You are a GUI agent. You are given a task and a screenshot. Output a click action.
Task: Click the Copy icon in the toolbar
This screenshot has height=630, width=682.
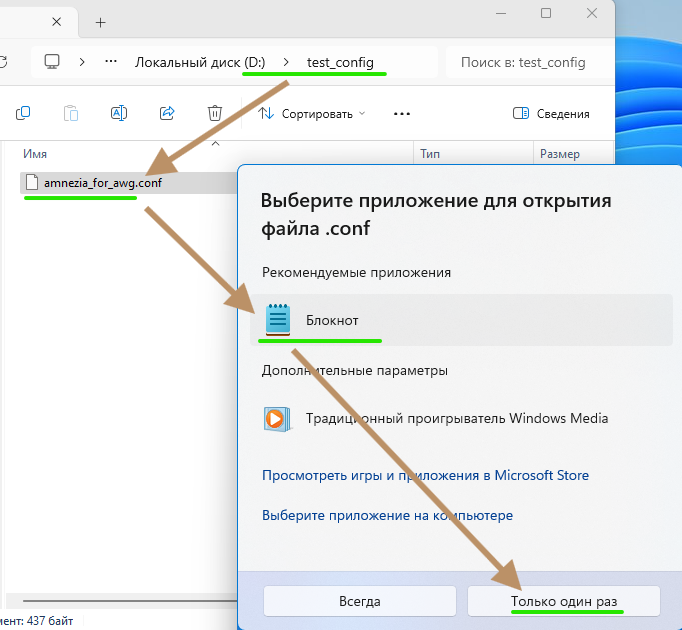[23, 113]
